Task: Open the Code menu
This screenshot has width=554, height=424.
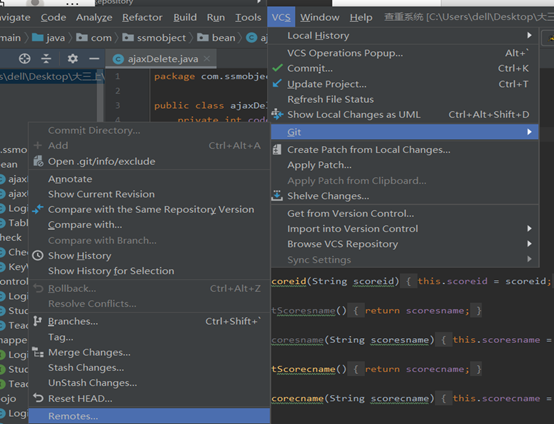Action: [x=53, y=17]
